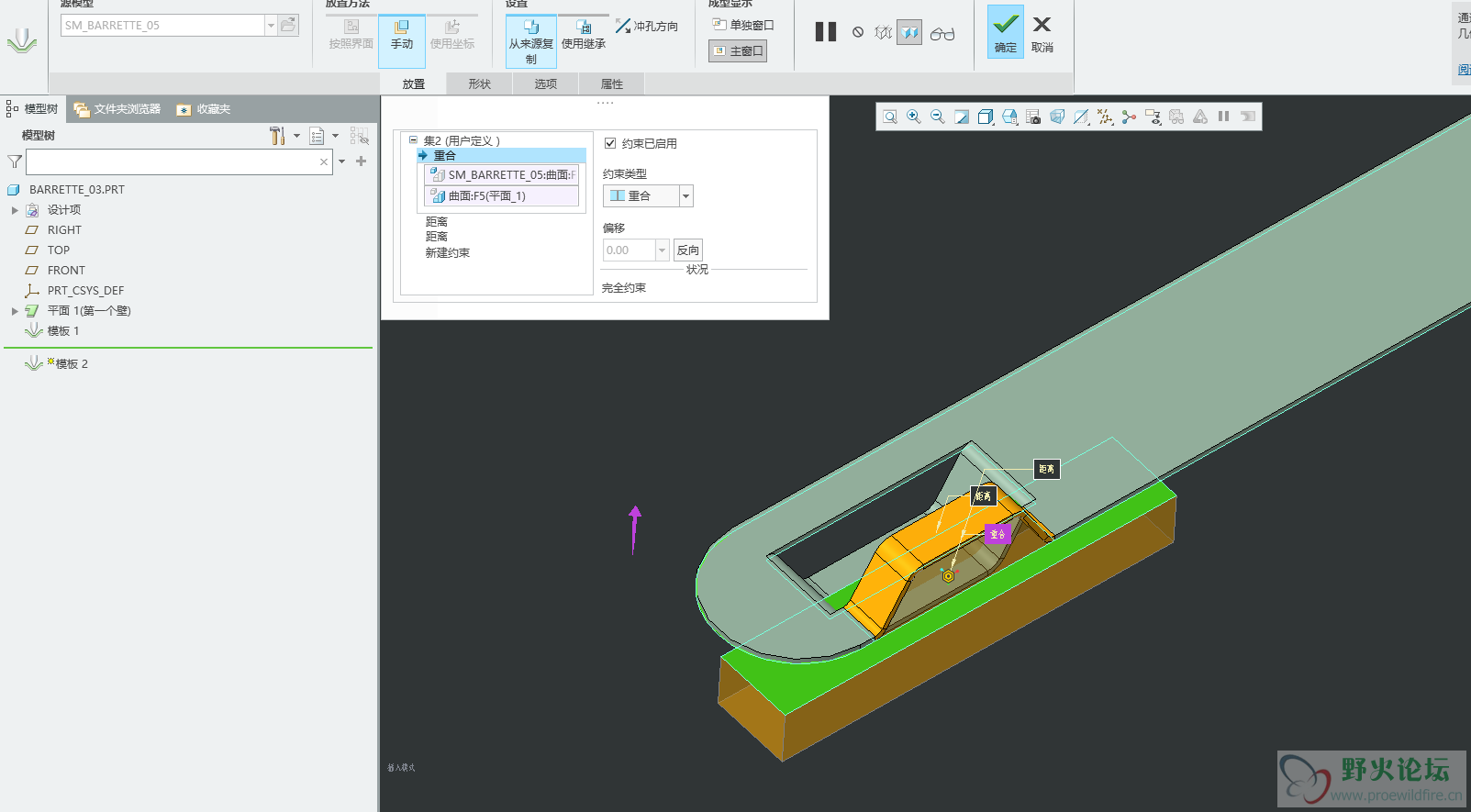Toggle the spin center icon
This screenshot has width=1471, height=812.
tap(1129, 117)
